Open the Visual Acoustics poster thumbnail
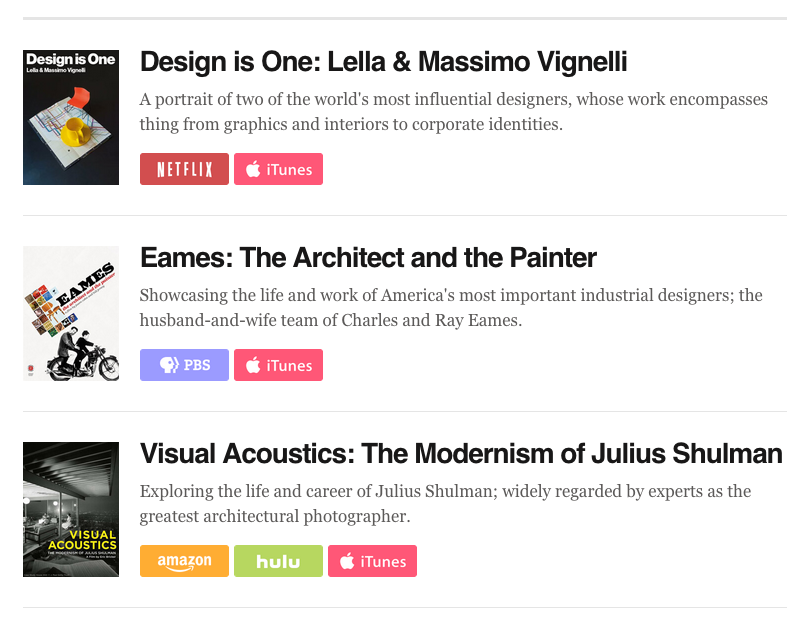The height and width of the screenshot is (618, 811). click(x=71, y=509)
